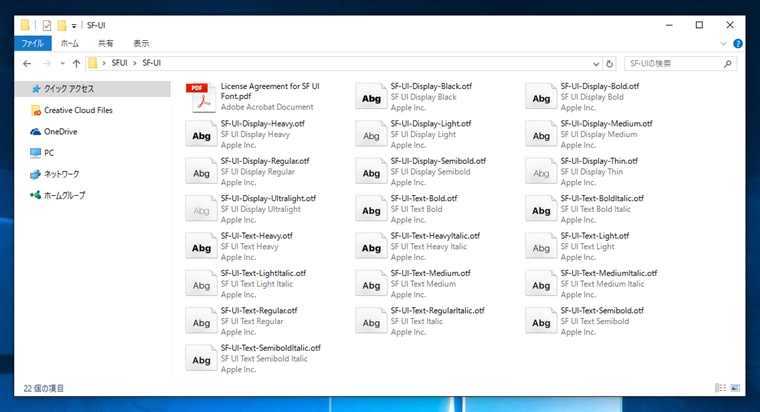760x412 pixels.
Task: Click the SF-UIの検索 search box
Action: (681, 63)
